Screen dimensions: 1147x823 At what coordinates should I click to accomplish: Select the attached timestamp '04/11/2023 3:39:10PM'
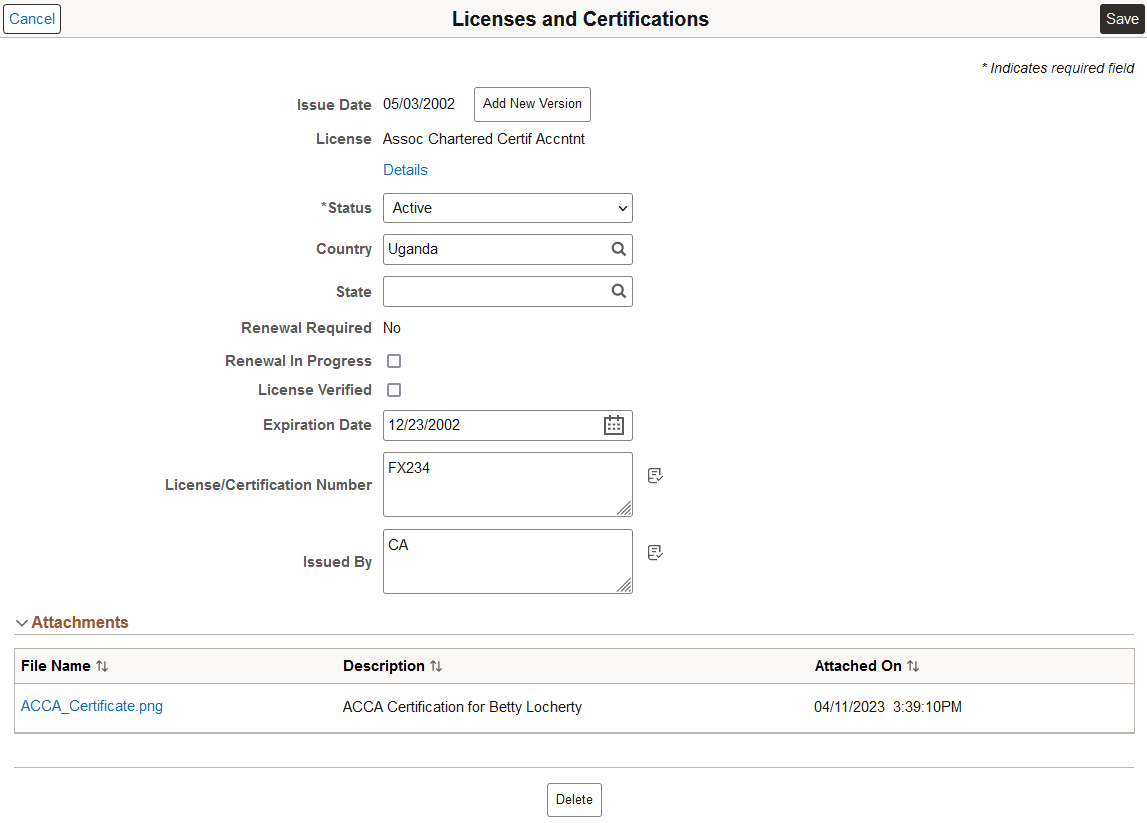tap(888, 707)
